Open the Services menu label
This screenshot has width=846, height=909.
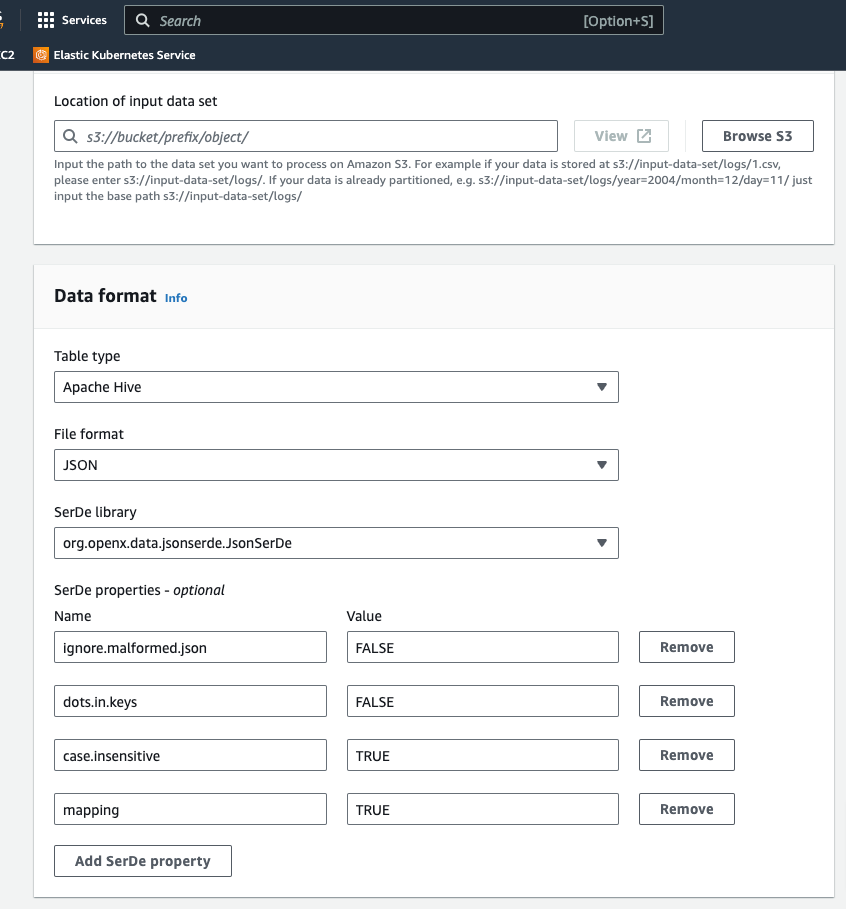(x=84, y=20)
